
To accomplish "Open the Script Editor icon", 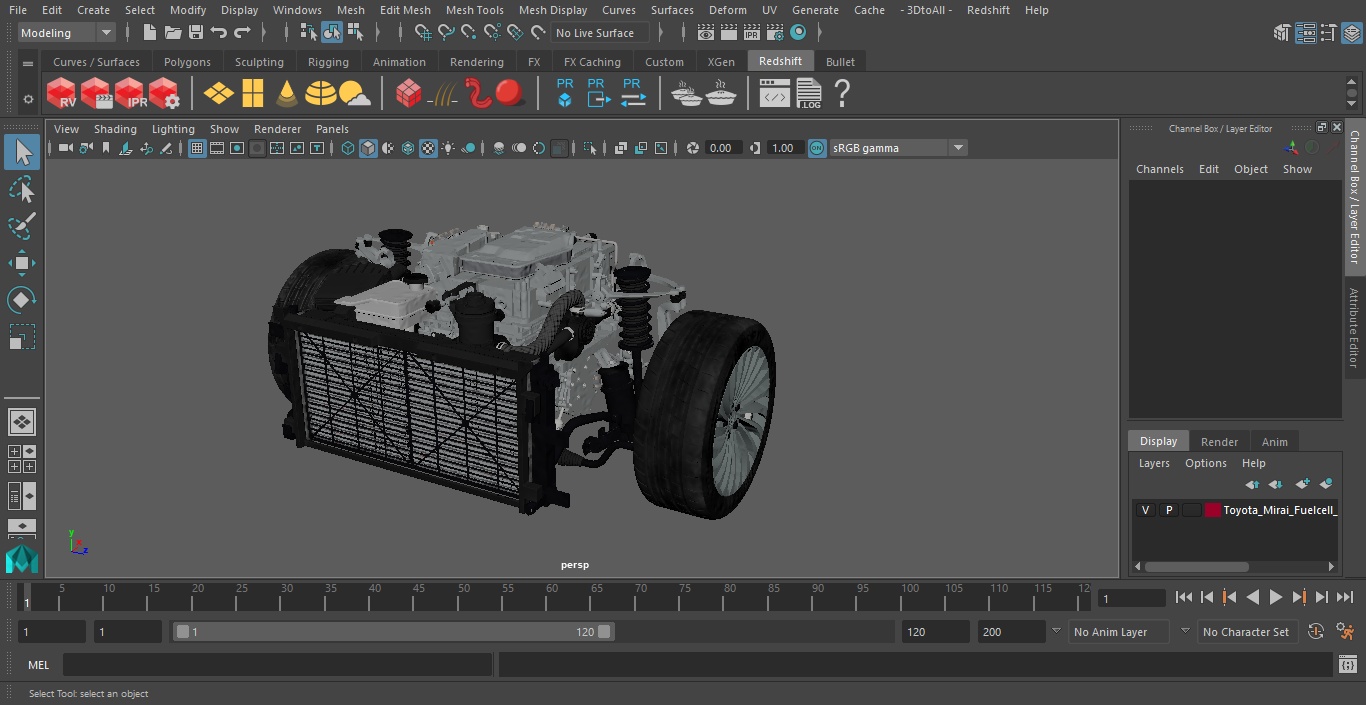I will tap(1348, 664).
